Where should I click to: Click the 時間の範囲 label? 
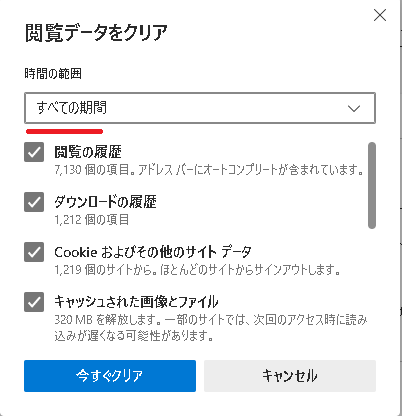point(53,73)
